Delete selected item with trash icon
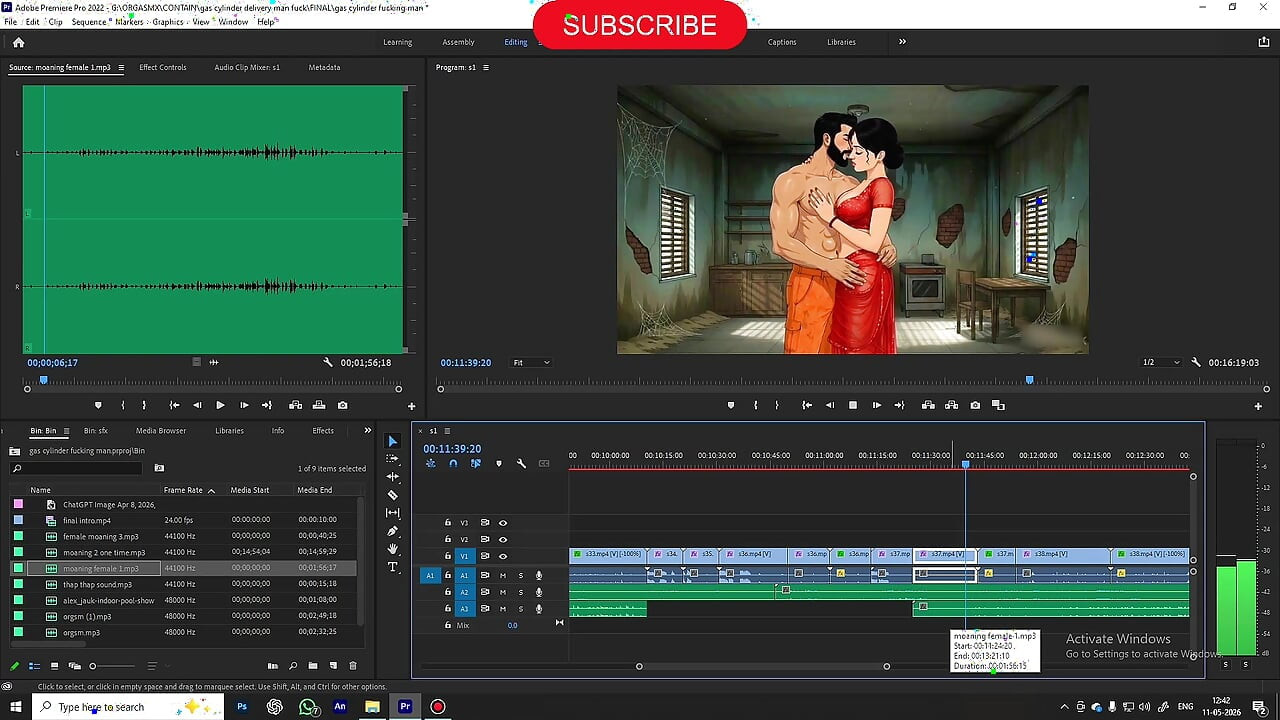Screen dimensions: 1280x720 point(352,666)
